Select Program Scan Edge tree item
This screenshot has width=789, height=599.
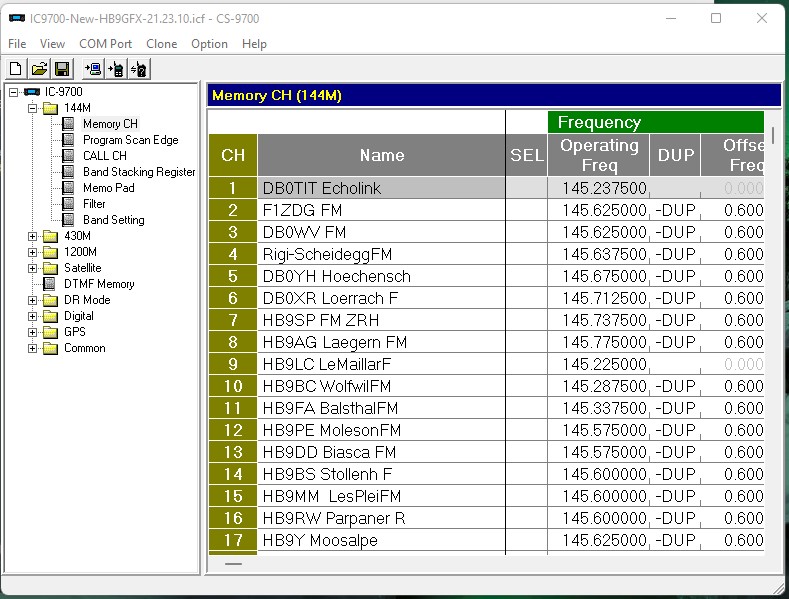click(x=131, y=140)
